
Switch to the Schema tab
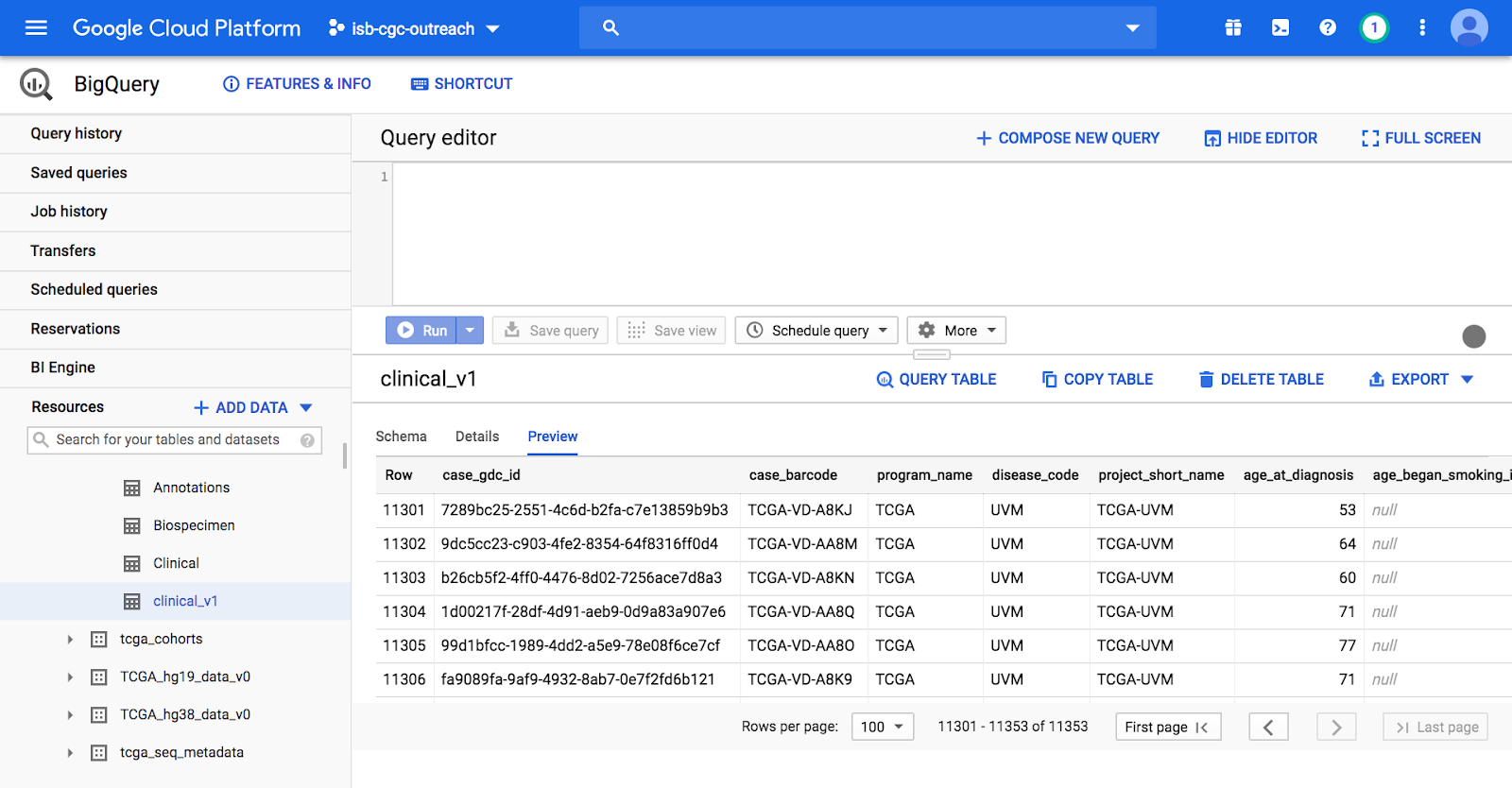click(401, 437)
